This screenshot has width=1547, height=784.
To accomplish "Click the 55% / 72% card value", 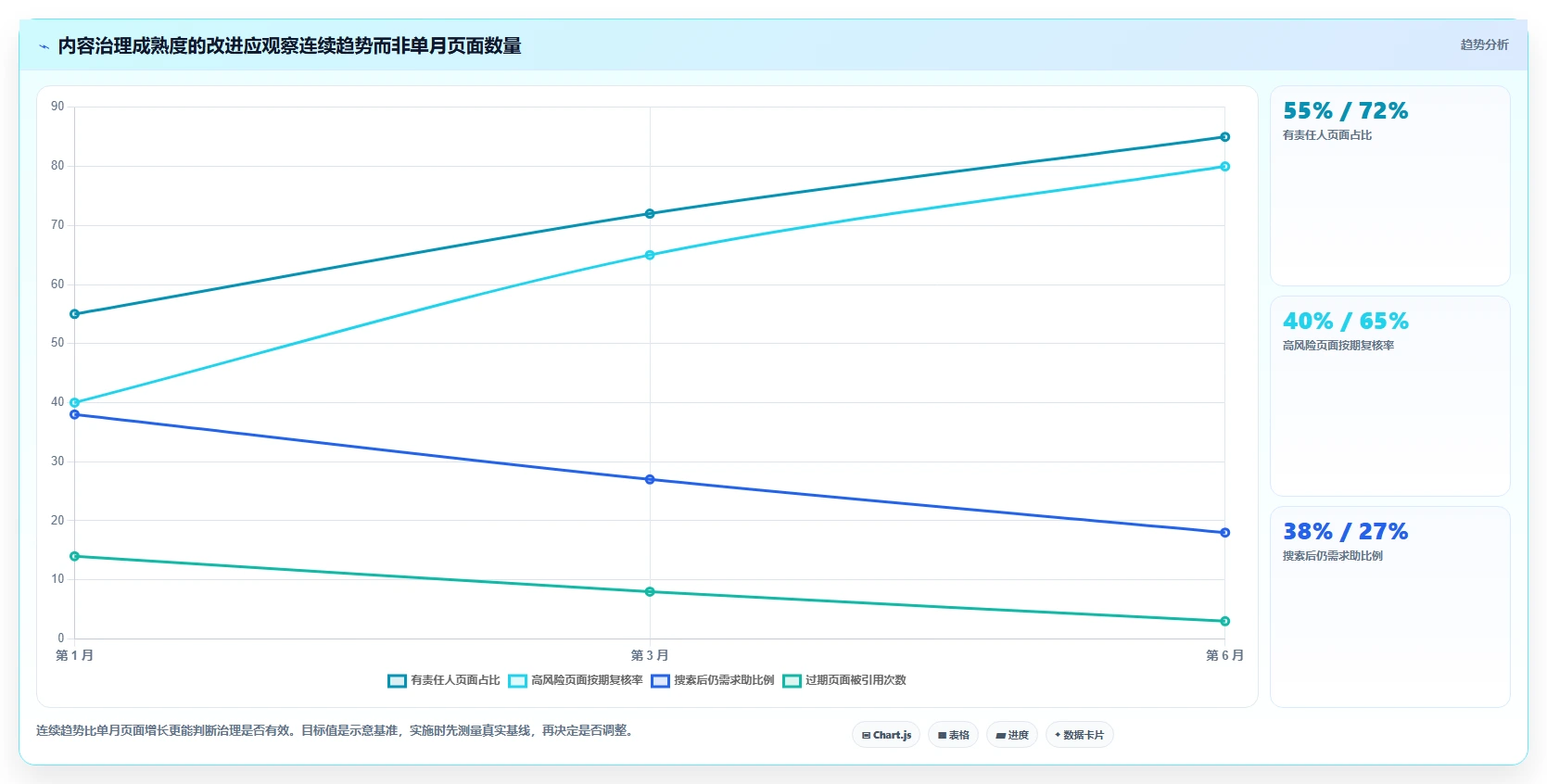I will [x=1345, y=111].
